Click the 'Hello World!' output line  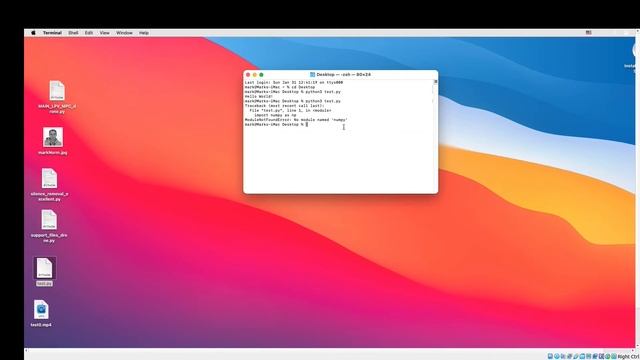click(x=259, y=96)
